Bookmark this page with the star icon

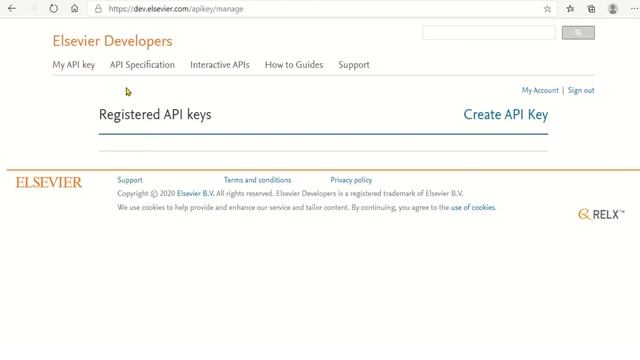click(x=547, y=9)
